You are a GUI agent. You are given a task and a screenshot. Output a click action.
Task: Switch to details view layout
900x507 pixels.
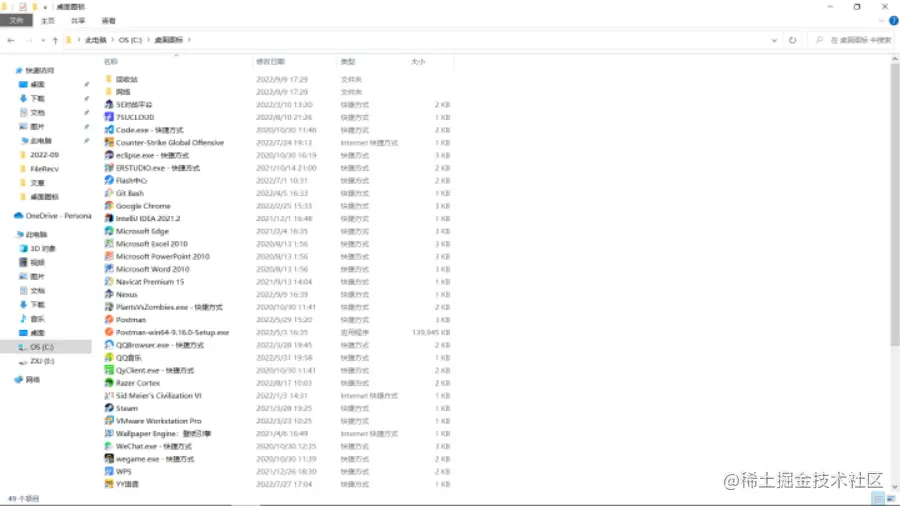(878, 498)
